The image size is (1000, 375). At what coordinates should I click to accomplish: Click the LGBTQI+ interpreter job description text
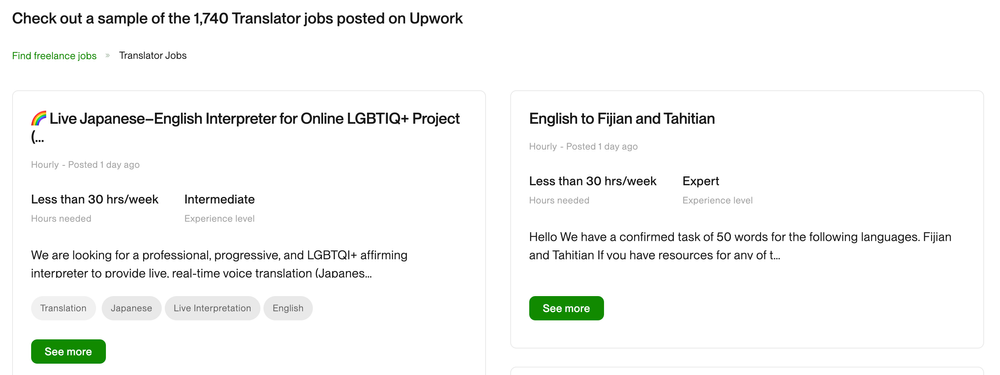pyautogui.click(x=219, y=265)
